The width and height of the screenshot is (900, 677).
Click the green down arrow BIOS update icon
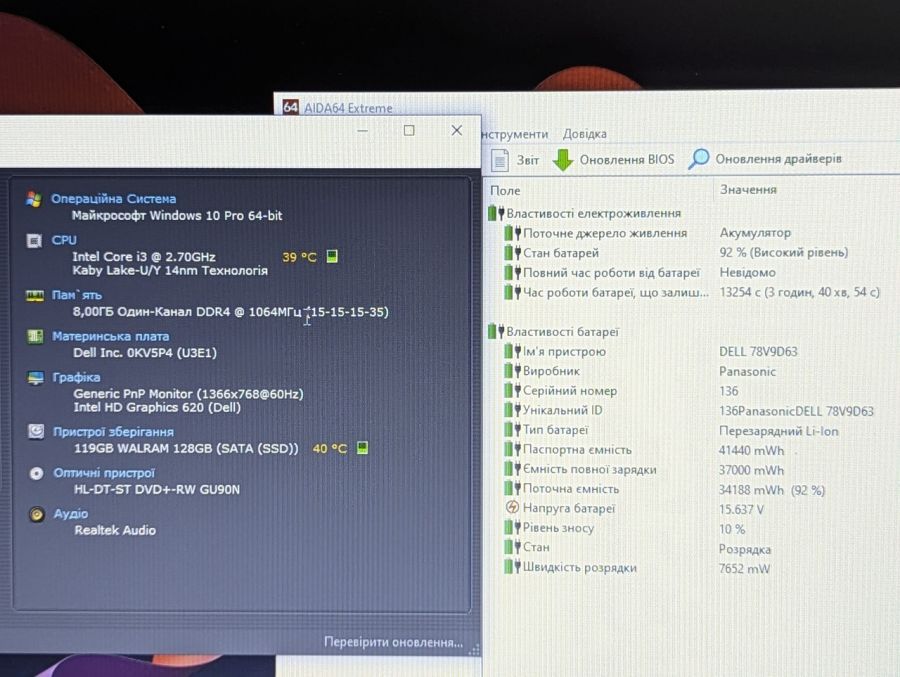click(x=563, y=160)
